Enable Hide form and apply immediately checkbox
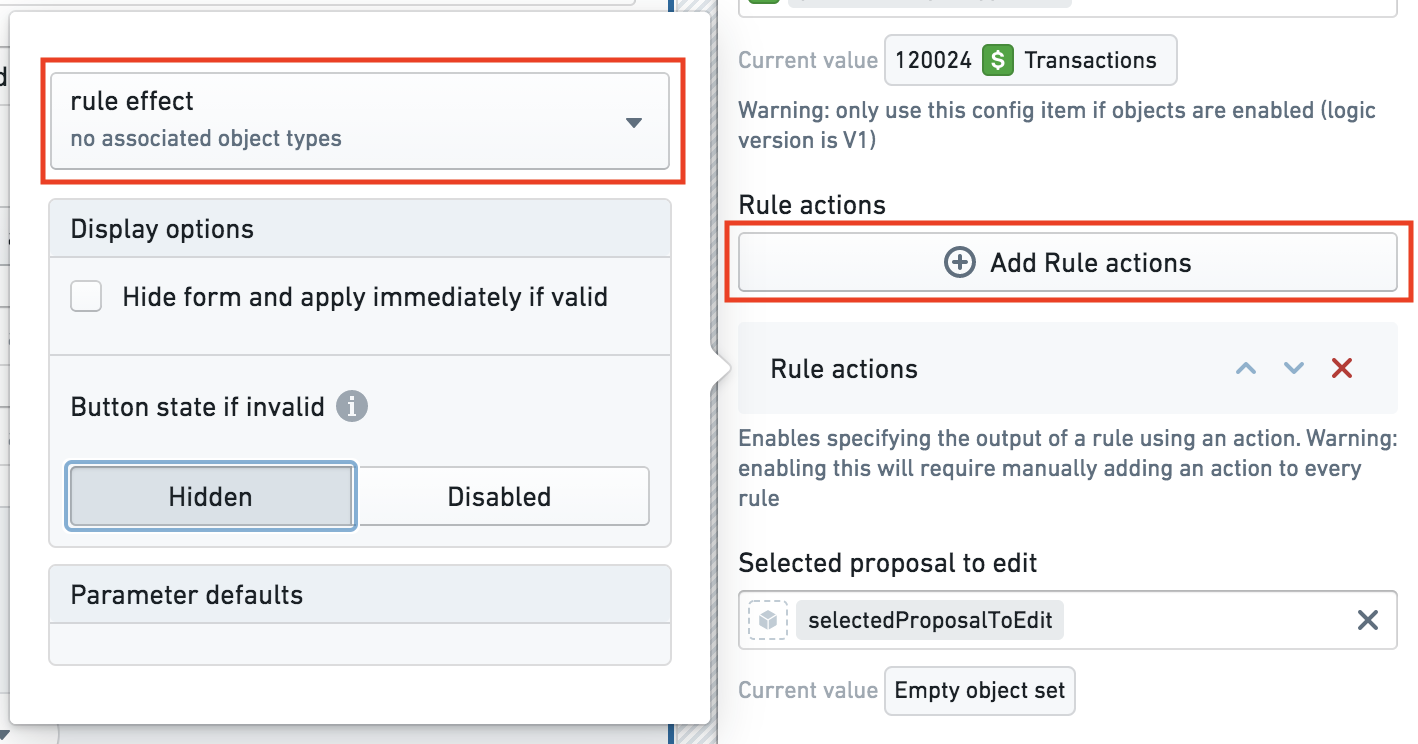The image size is (1418, 744). [x=86, y=297]
